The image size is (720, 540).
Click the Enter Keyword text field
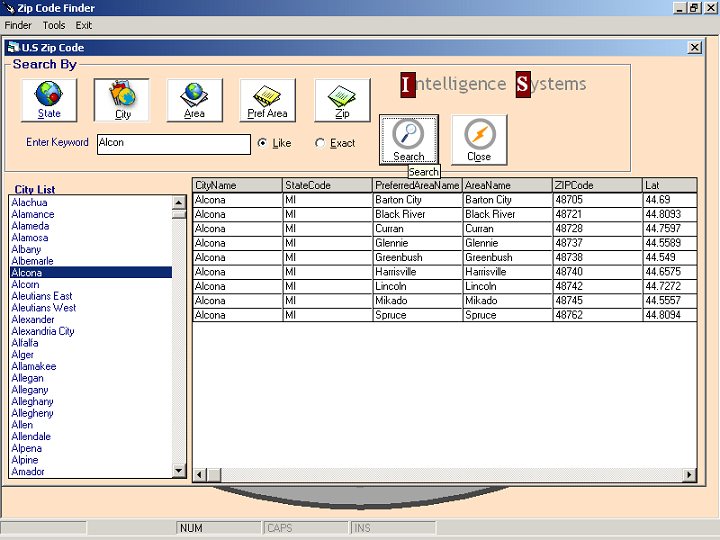[173, 144]
